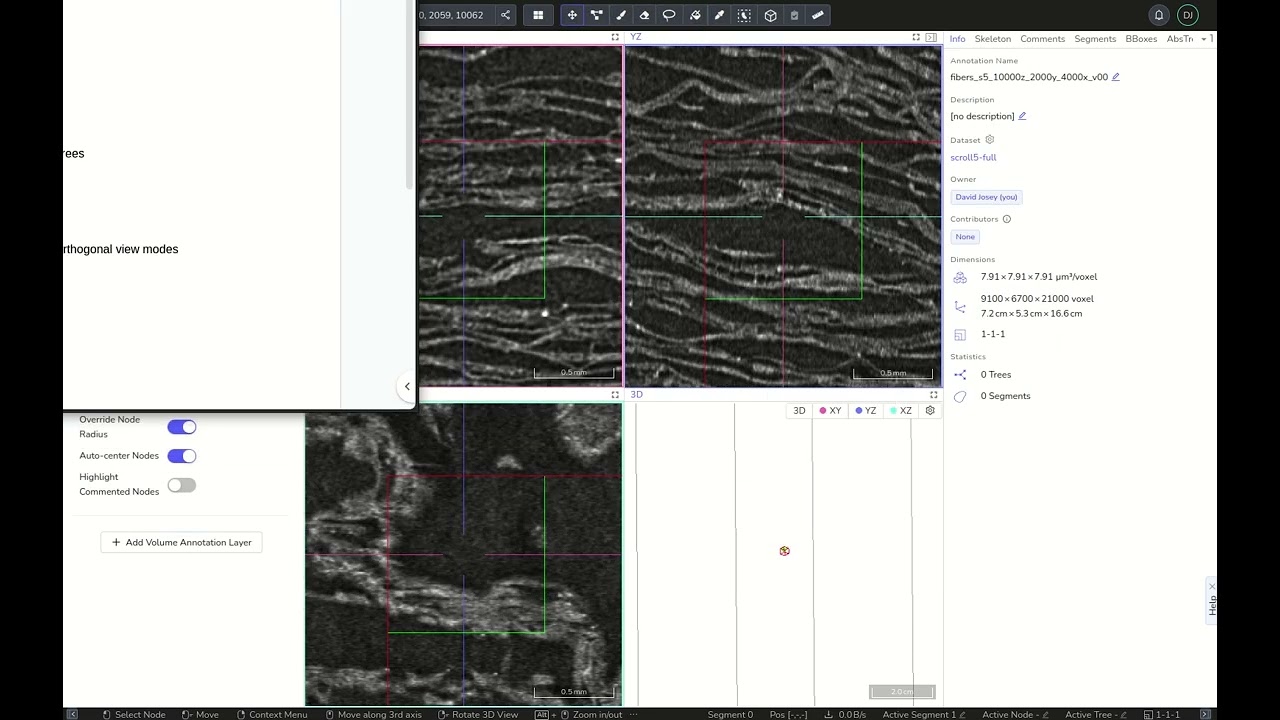
Task: Open the AbsTree tab
Action: pyautogui.click(x=1180, y=39)
